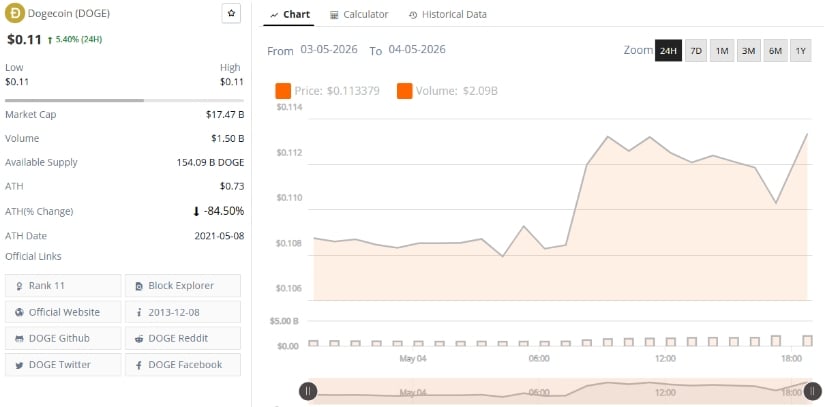
Task: Click the Dogecoin (DOGE) title
Action: [x=69, y=14]
